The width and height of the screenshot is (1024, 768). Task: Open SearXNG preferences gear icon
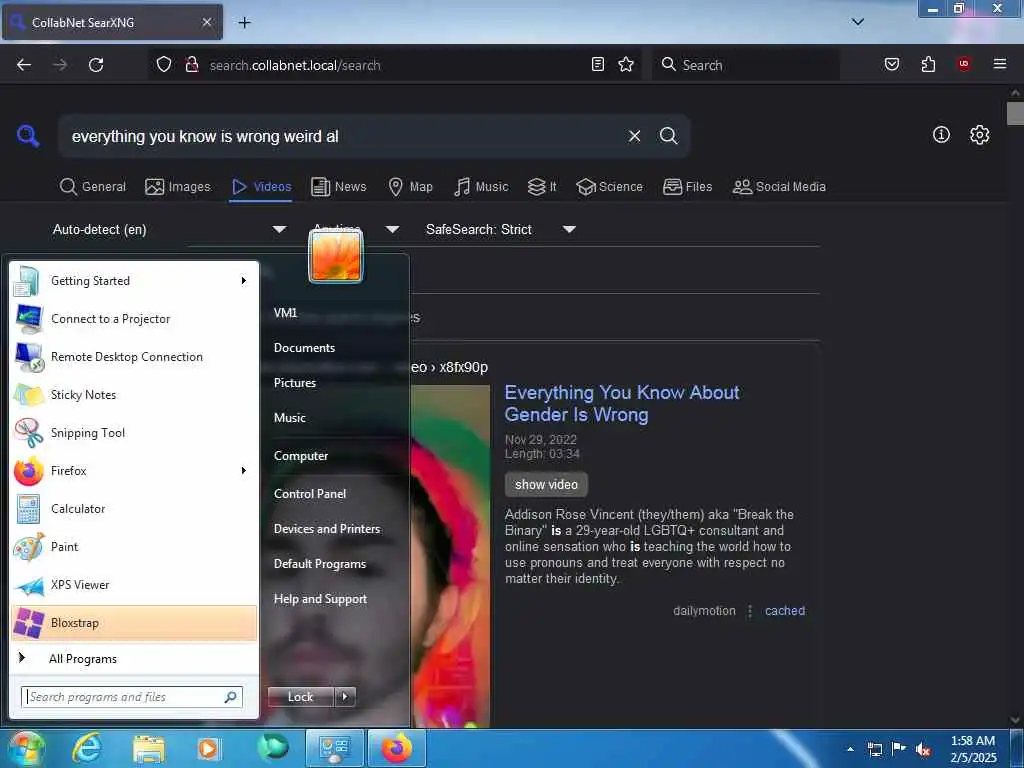coord(979,135)
